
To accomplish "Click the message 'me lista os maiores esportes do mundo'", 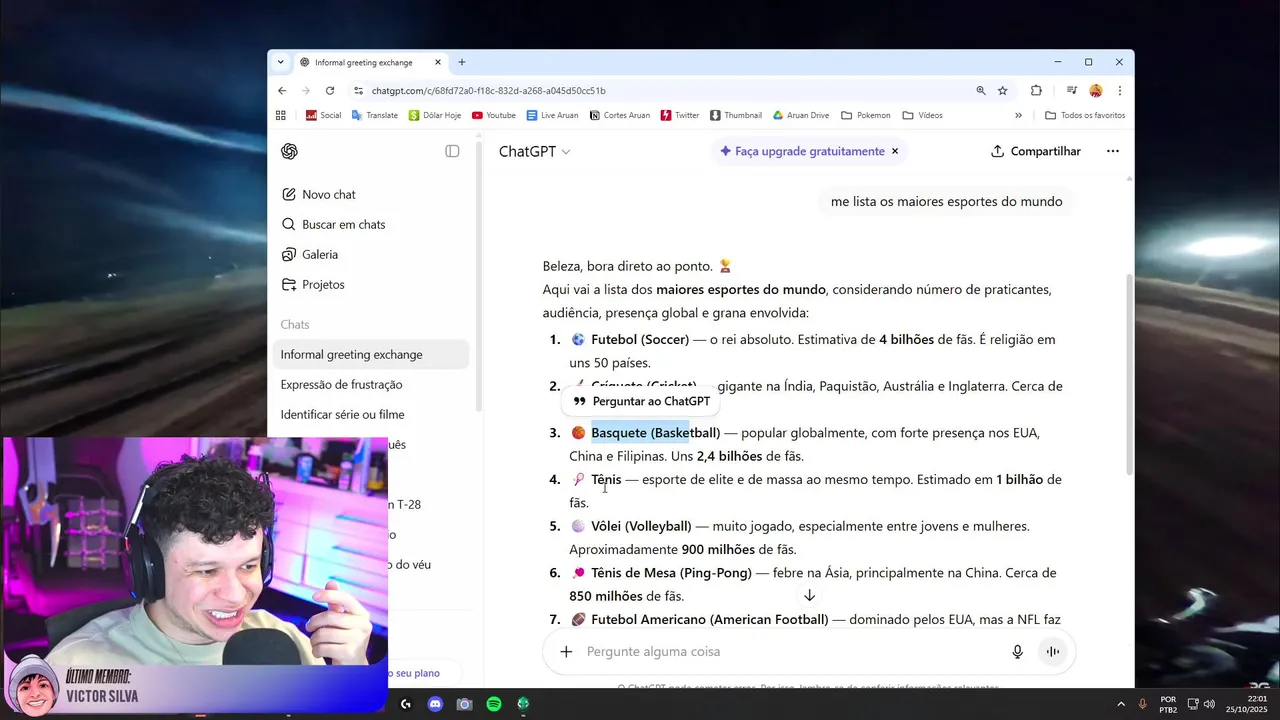I will tap(946, 201).
